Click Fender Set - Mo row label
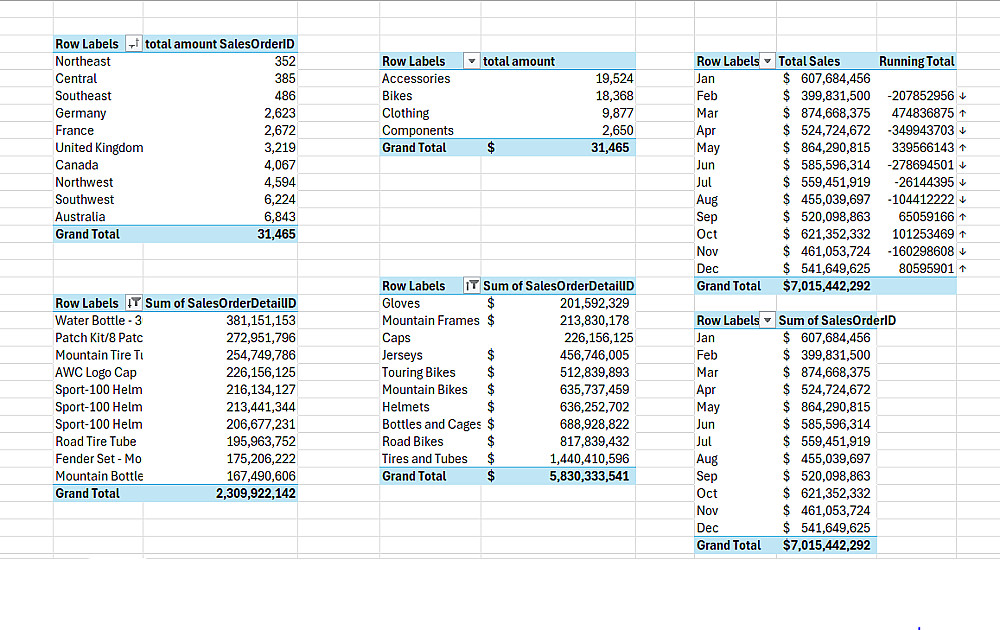 tap(98, 458)
